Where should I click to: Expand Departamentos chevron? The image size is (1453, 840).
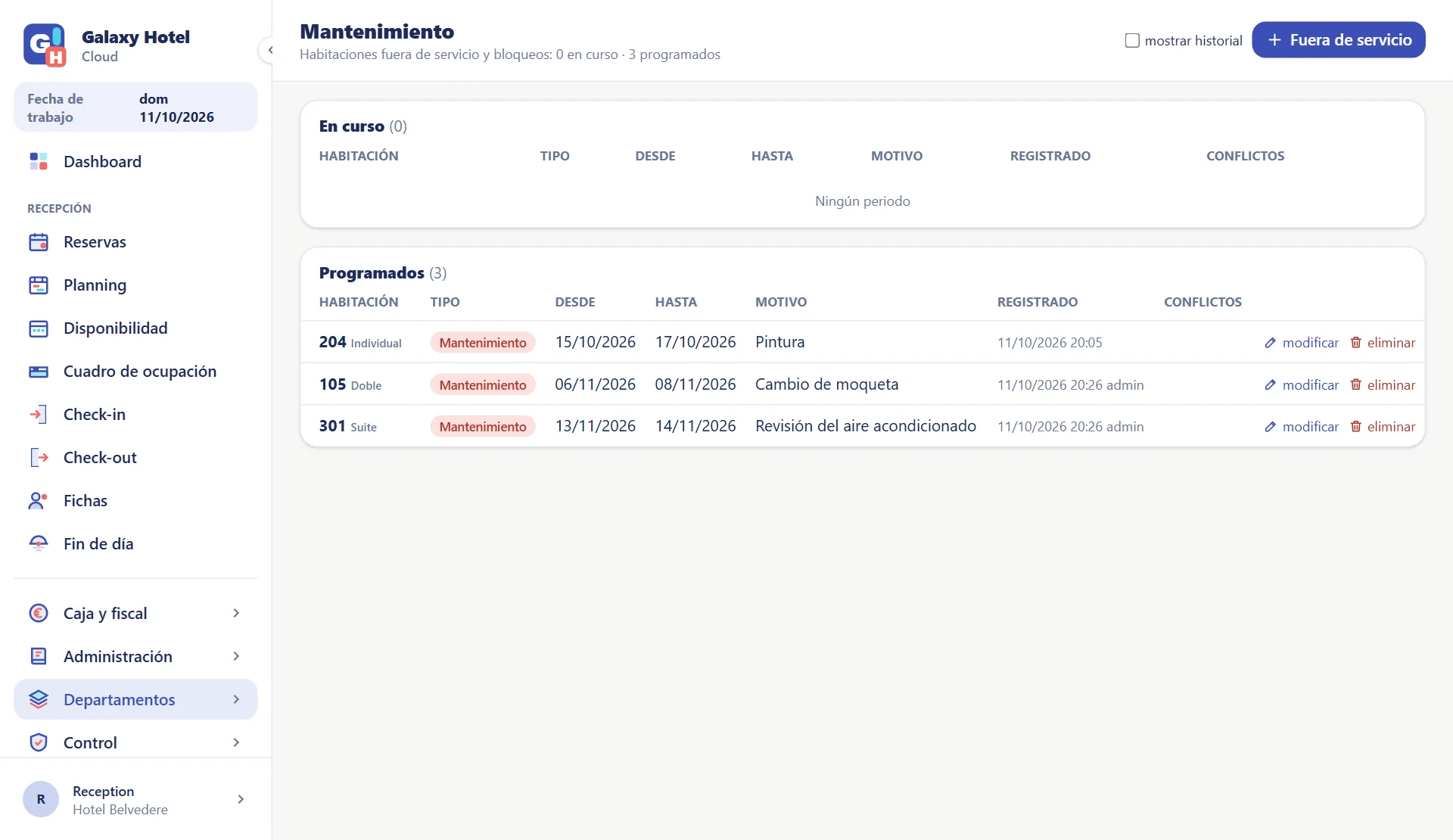point(236,699)
